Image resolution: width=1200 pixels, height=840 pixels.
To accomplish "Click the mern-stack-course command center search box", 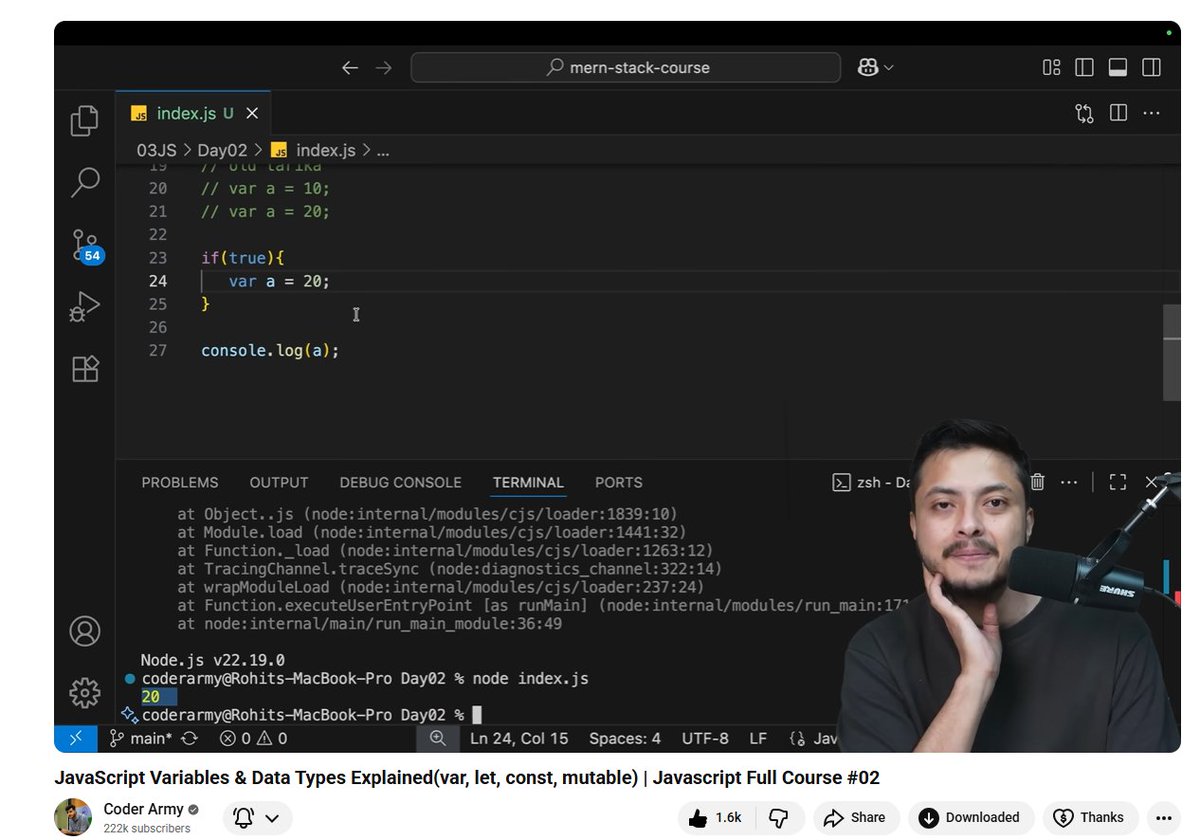I will tap(626, 67).
